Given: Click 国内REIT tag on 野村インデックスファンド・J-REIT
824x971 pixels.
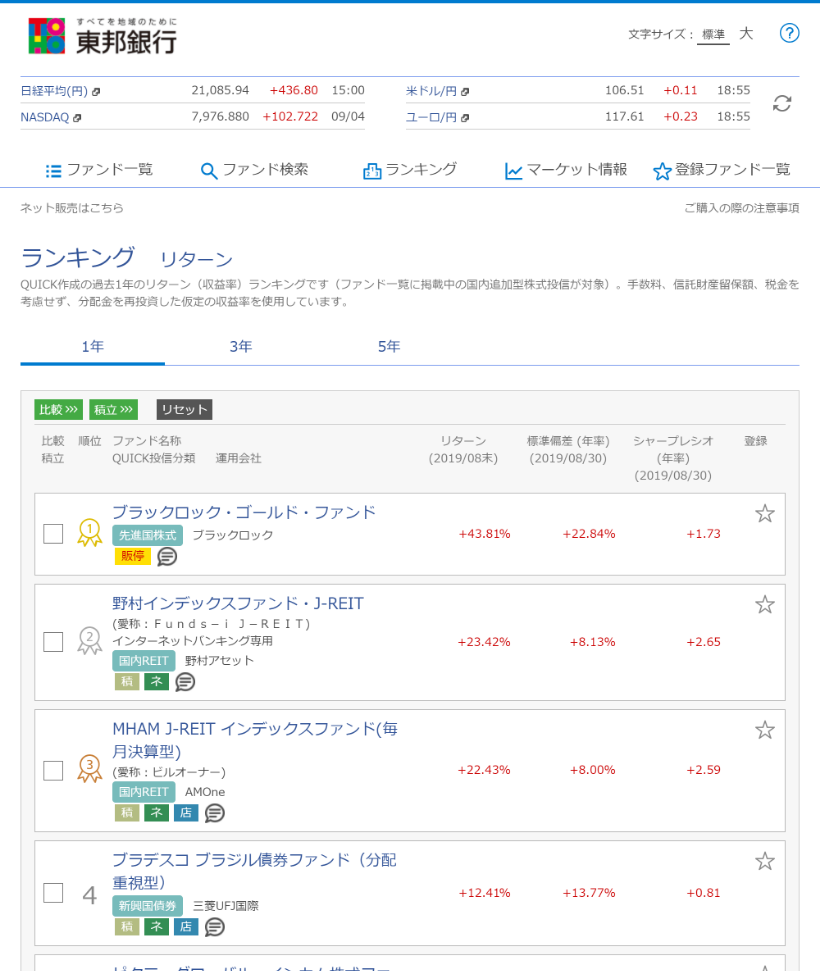Looking at the screenshot, I should (x=144, y=661).
